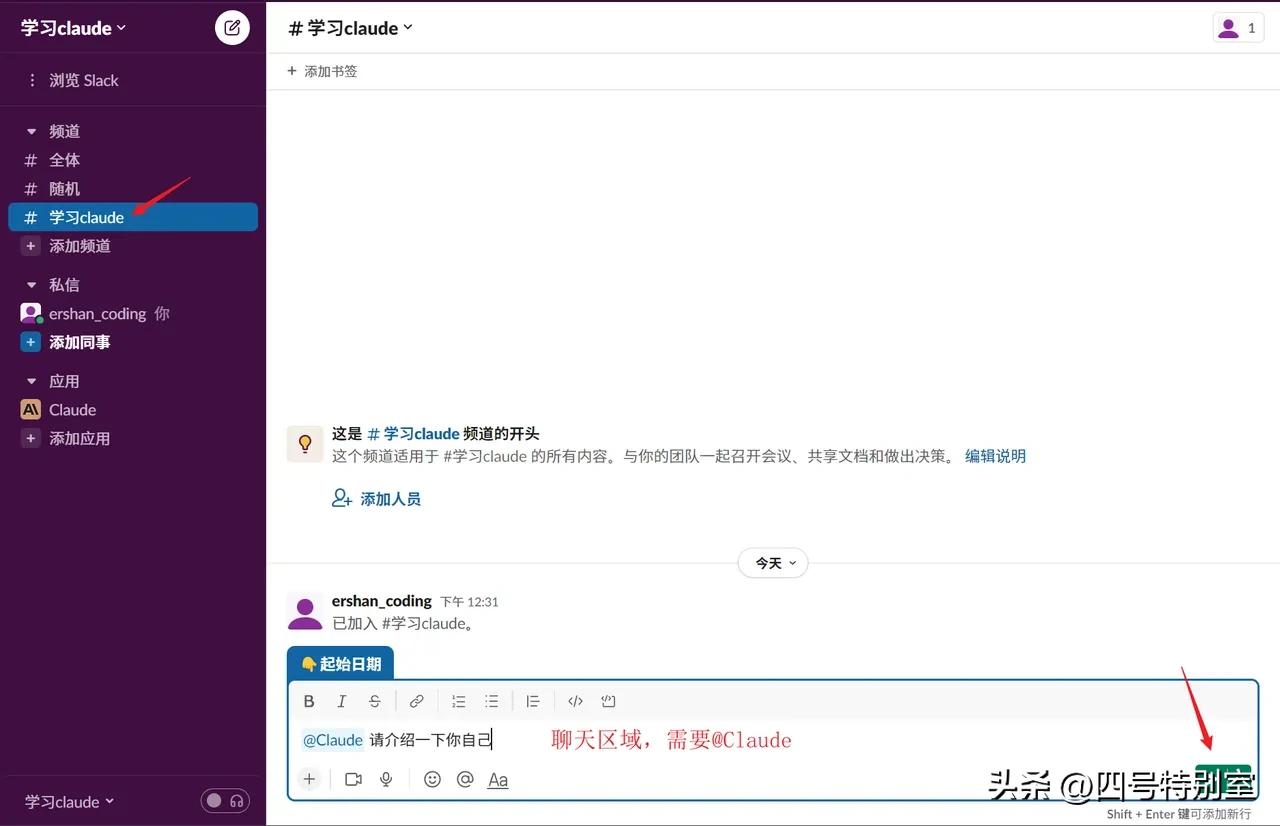Select the italic formatting icon

[x=341, y=701]
